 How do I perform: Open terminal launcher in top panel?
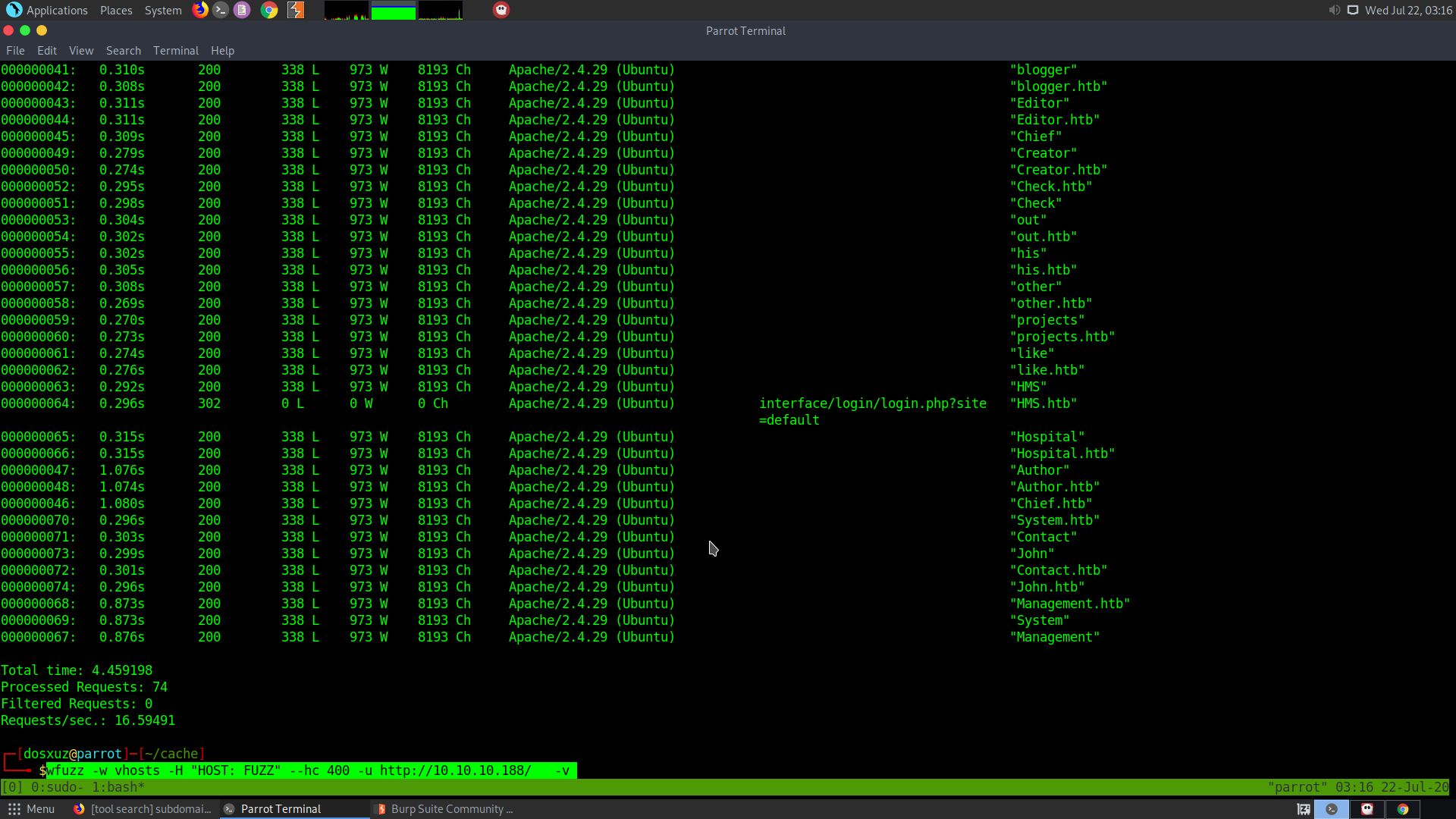pos(221,10)
